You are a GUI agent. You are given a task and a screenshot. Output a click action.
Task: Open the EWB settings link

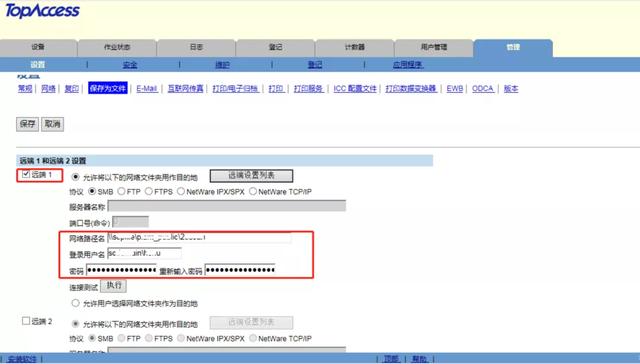pyautogui.click(x=455, y=89)
